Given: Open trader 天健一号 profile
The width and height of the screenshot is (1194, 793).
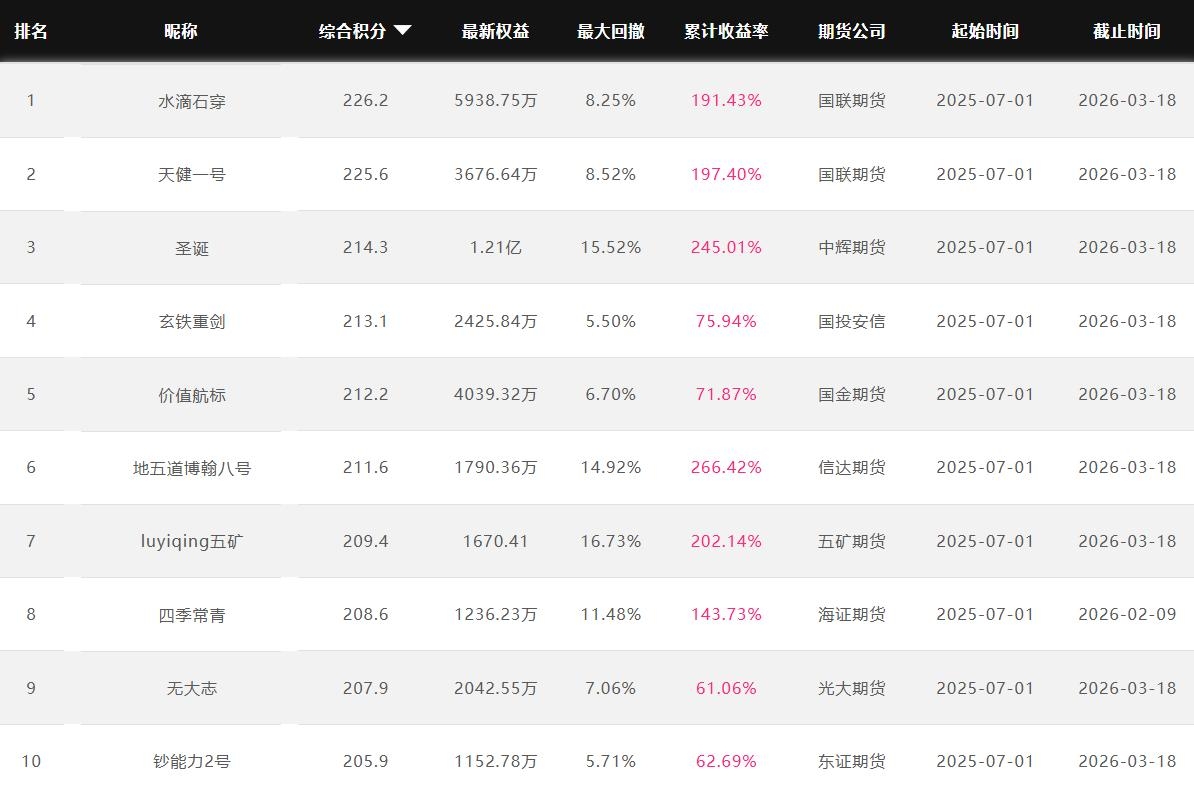Looking at the screenshot, I should tap(192, 174).
